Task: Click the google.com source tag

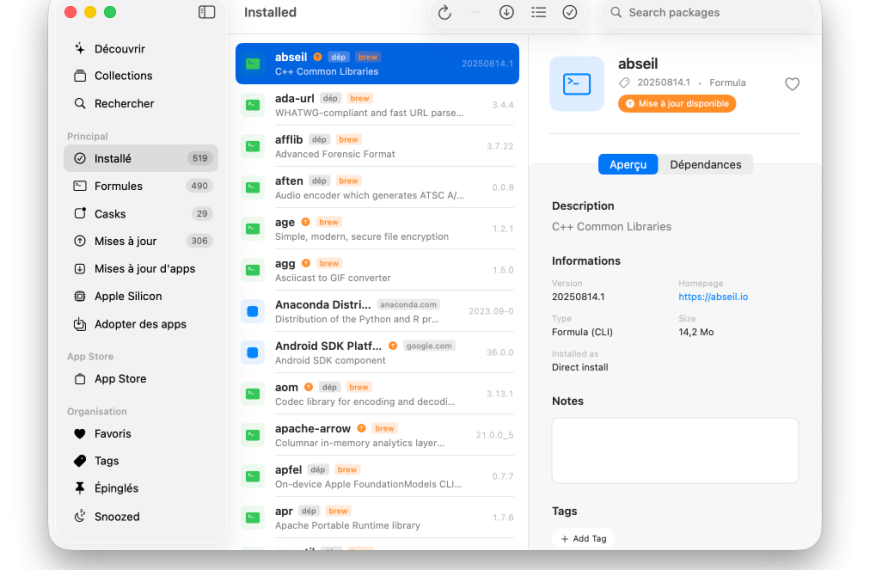Action: tap(429, 346)
